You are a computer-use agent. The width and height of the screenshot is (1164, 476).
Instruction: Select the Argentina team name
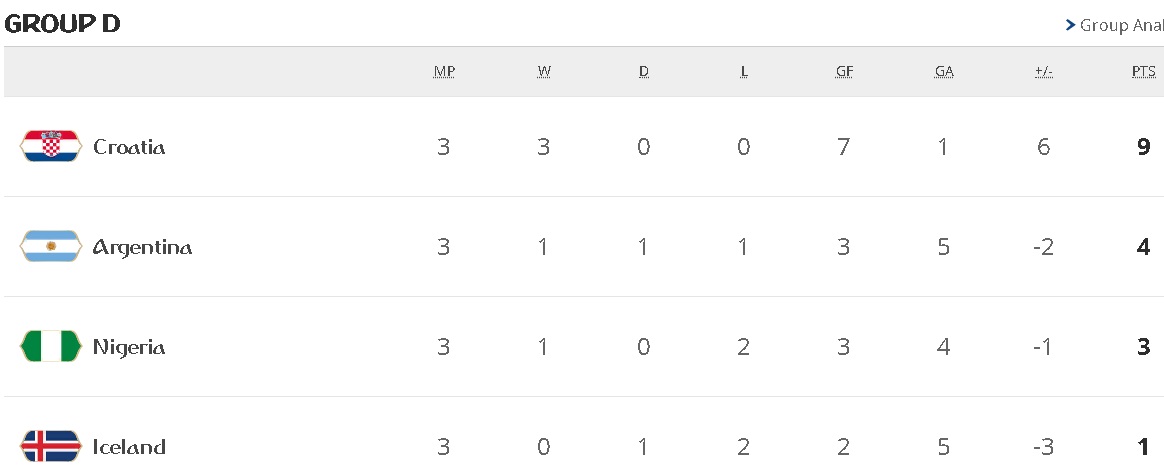point(142,247)
